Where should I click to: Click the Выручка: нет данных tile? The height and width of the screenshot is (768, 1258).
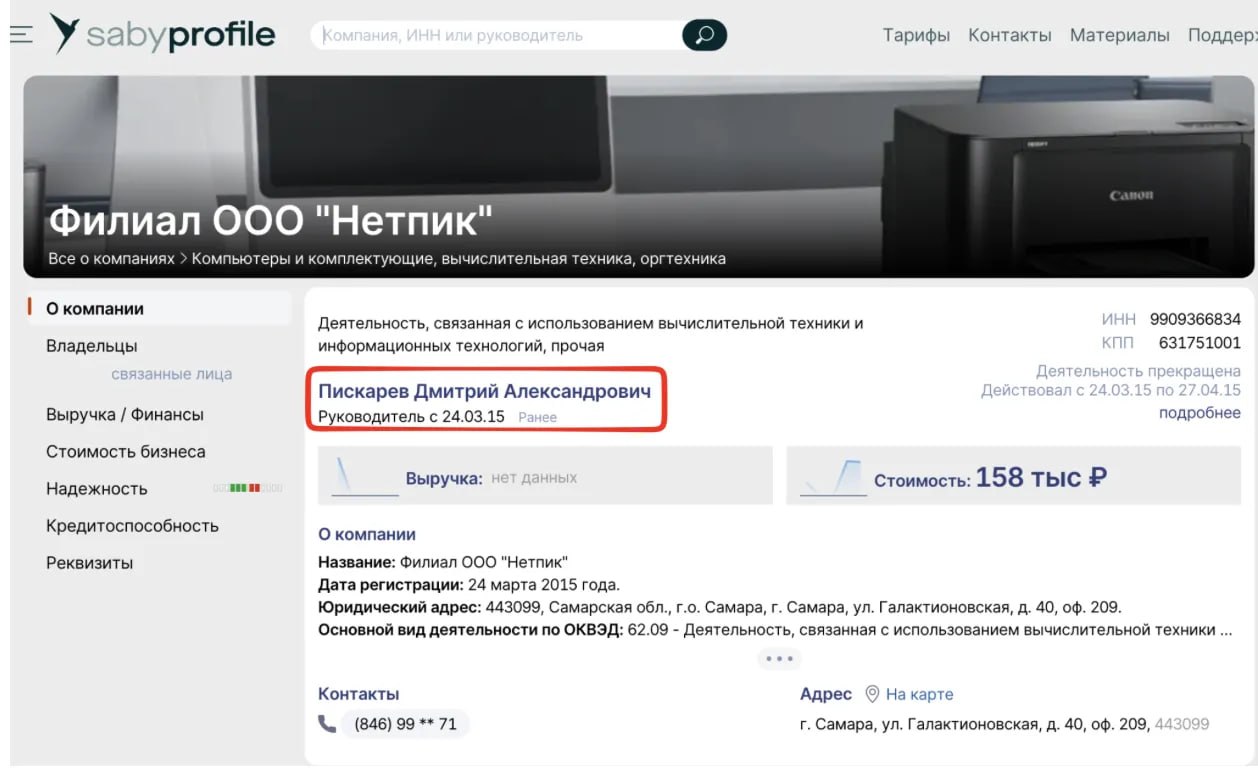[x=545, y=475]
